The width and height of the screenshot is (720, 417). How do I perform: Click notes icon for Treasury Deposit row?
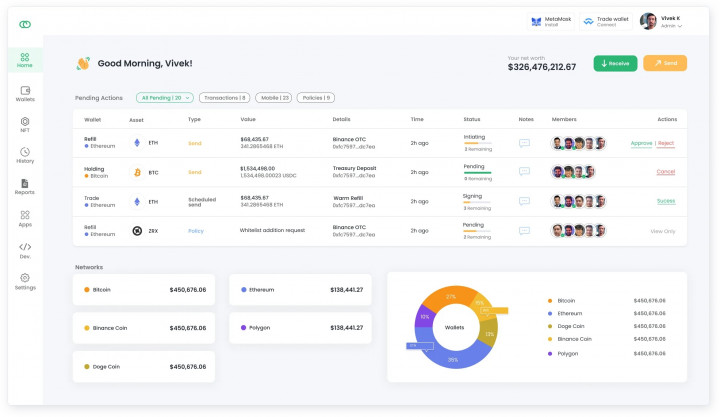pos(524,172)
